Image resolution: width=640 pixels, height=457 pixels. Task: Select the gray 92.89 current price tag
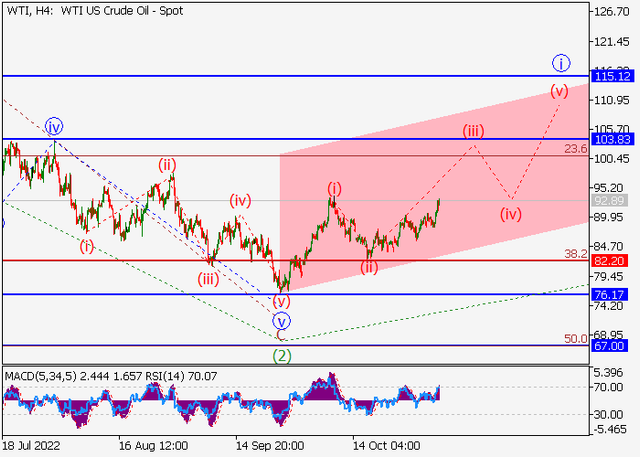pos(609,200)
